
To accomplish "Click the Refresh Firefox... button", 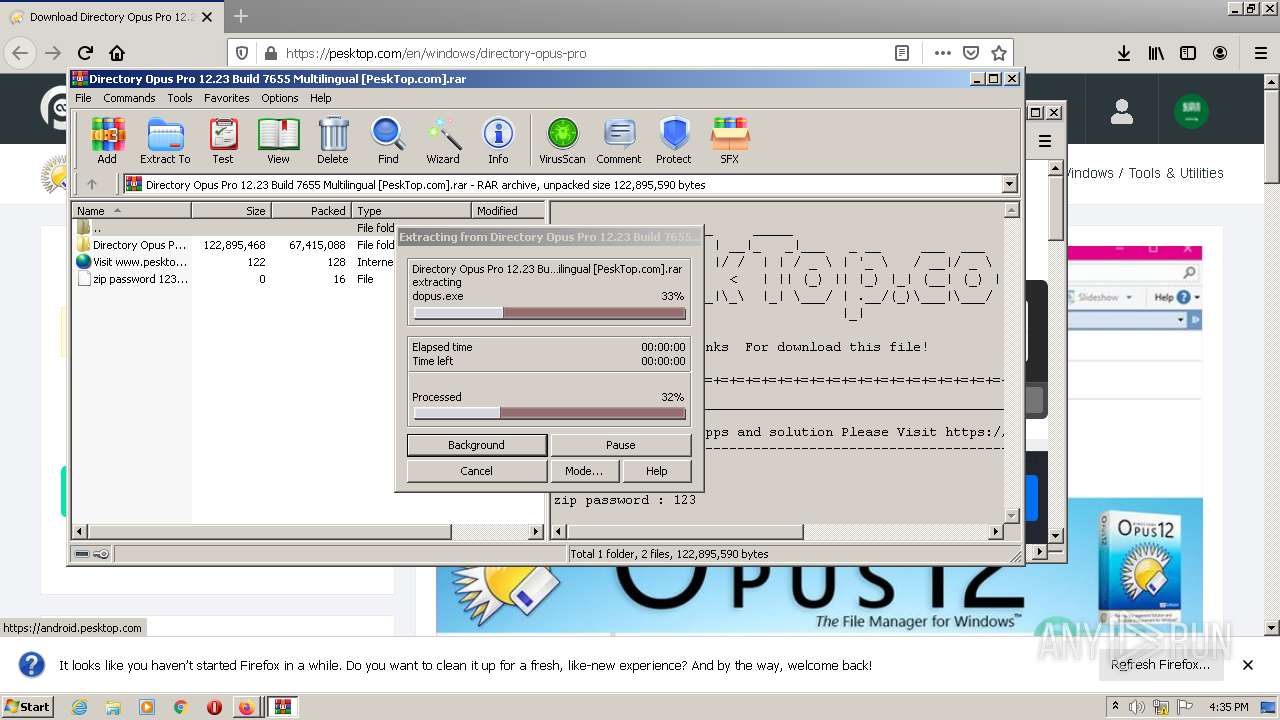I will [1160, 665].
